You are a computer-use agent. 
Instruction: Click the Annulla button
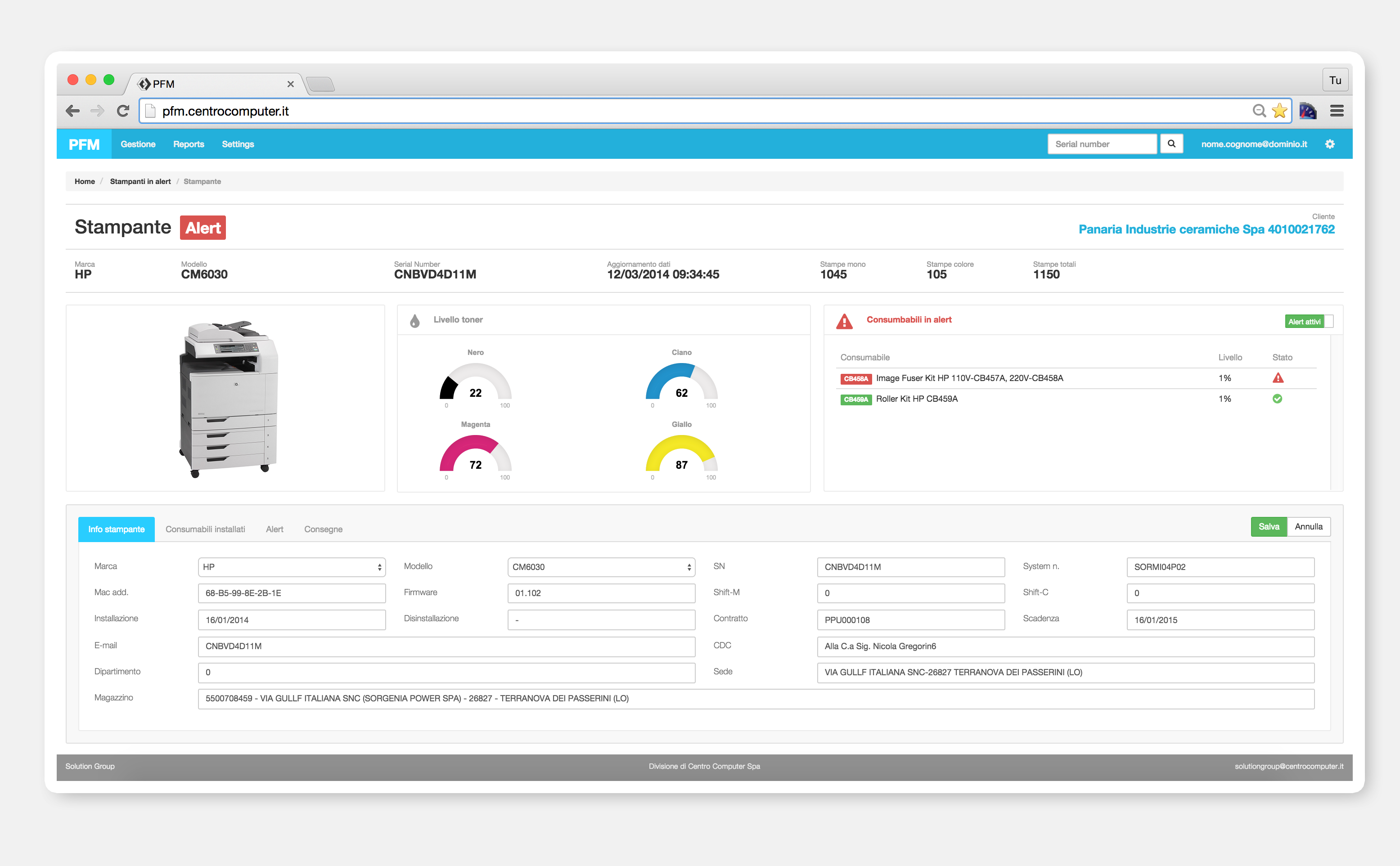(1308, 526)
